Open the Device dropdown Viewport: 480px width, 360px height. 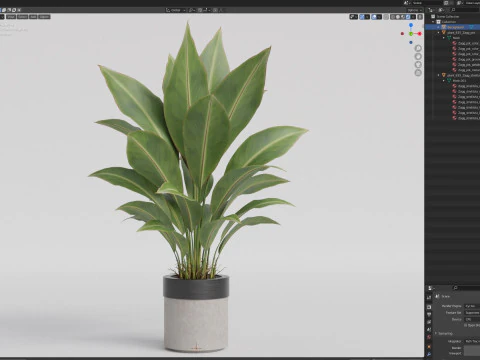click(472, 319)
